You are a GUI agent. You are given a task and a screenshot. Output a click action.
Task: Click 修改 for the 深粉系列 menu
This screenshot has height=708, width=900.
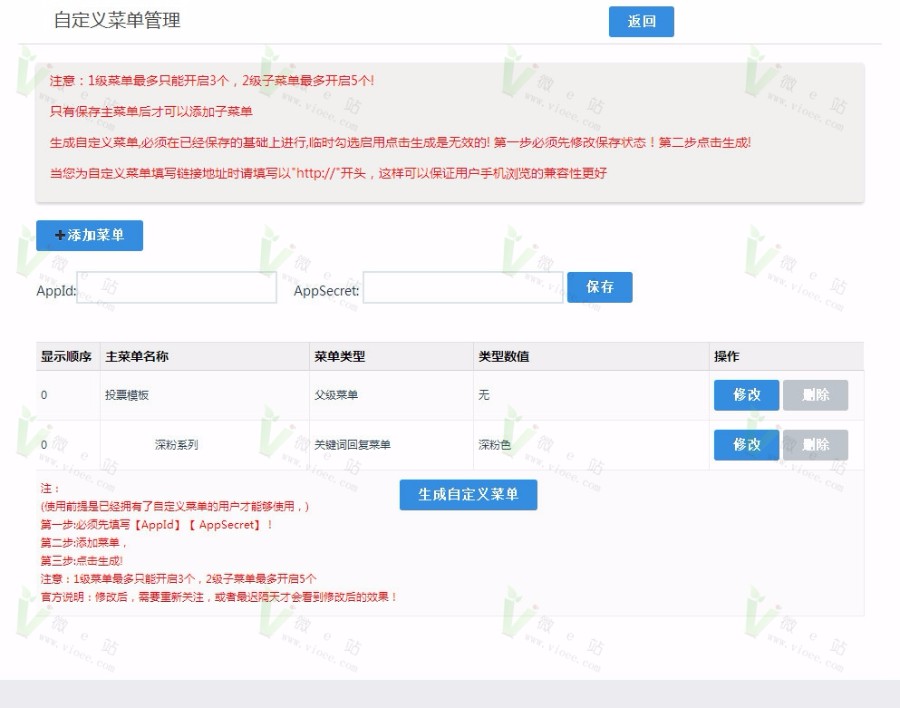click(x=746, y=444)
